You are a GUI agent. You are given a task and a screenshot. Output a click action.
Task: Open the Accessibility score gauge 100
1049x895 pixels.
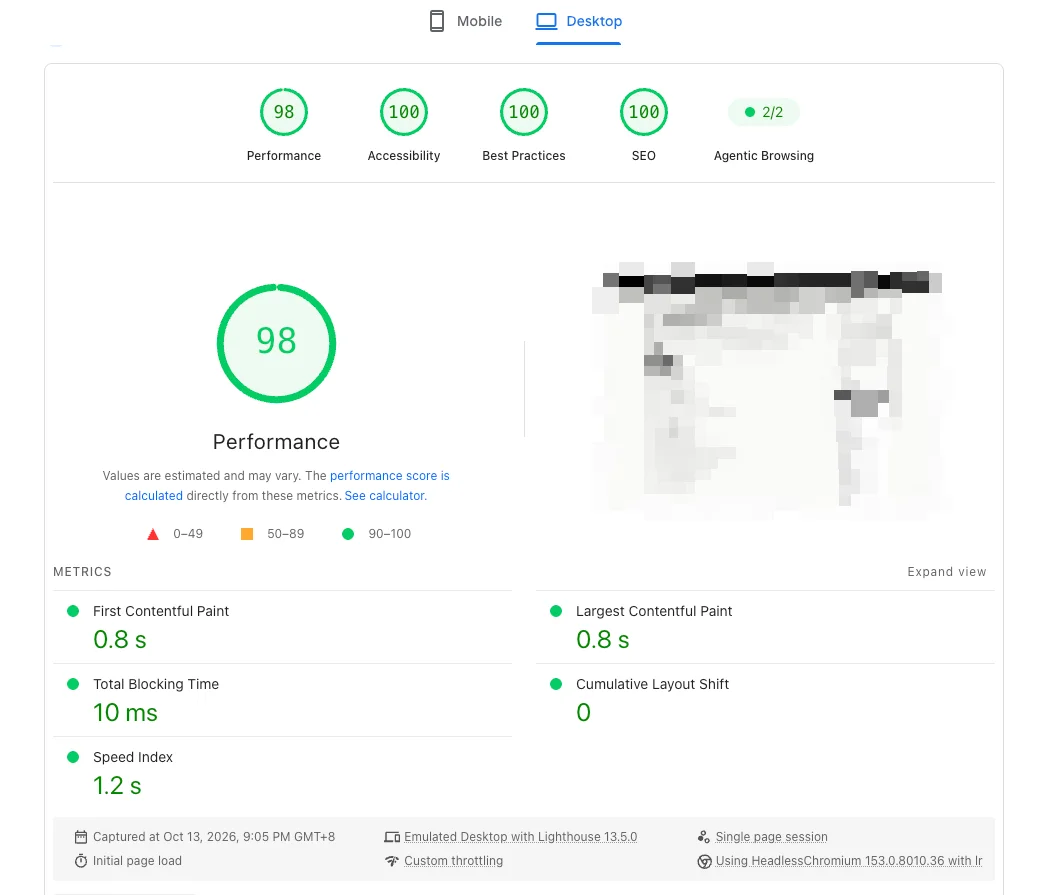point(404,112)
